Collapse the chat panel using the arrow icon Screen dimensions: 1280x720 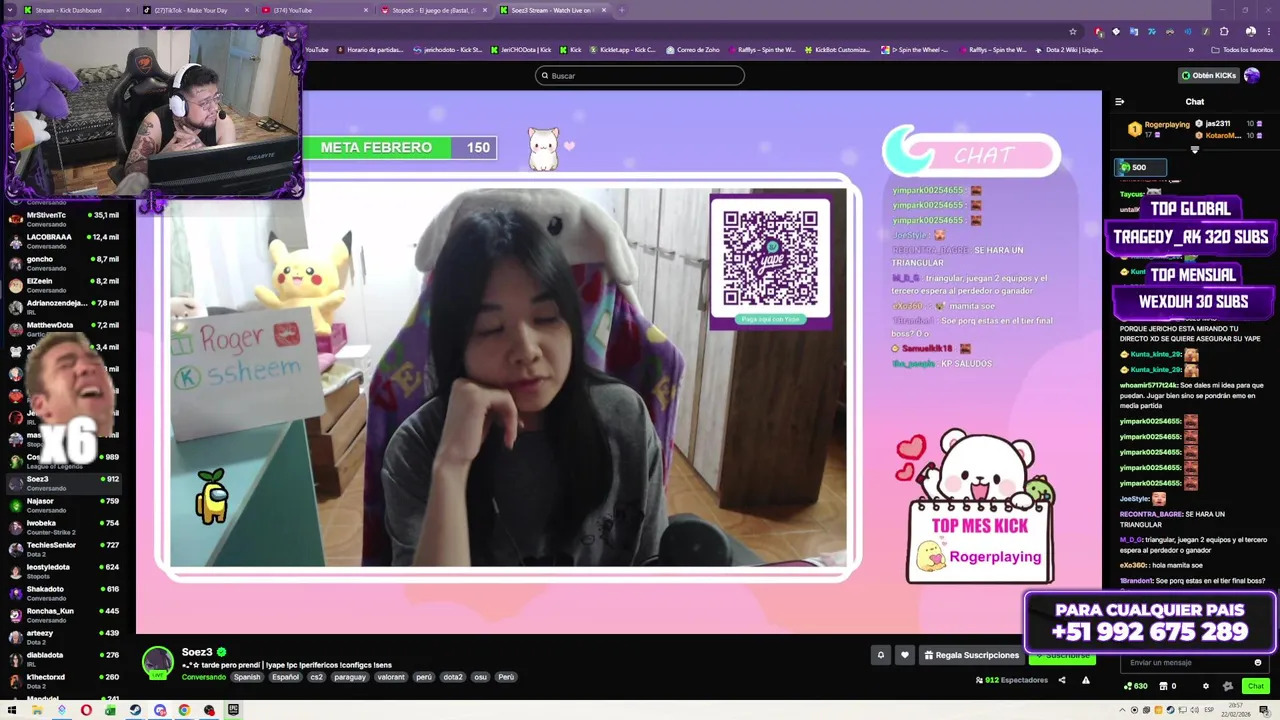1119,101
